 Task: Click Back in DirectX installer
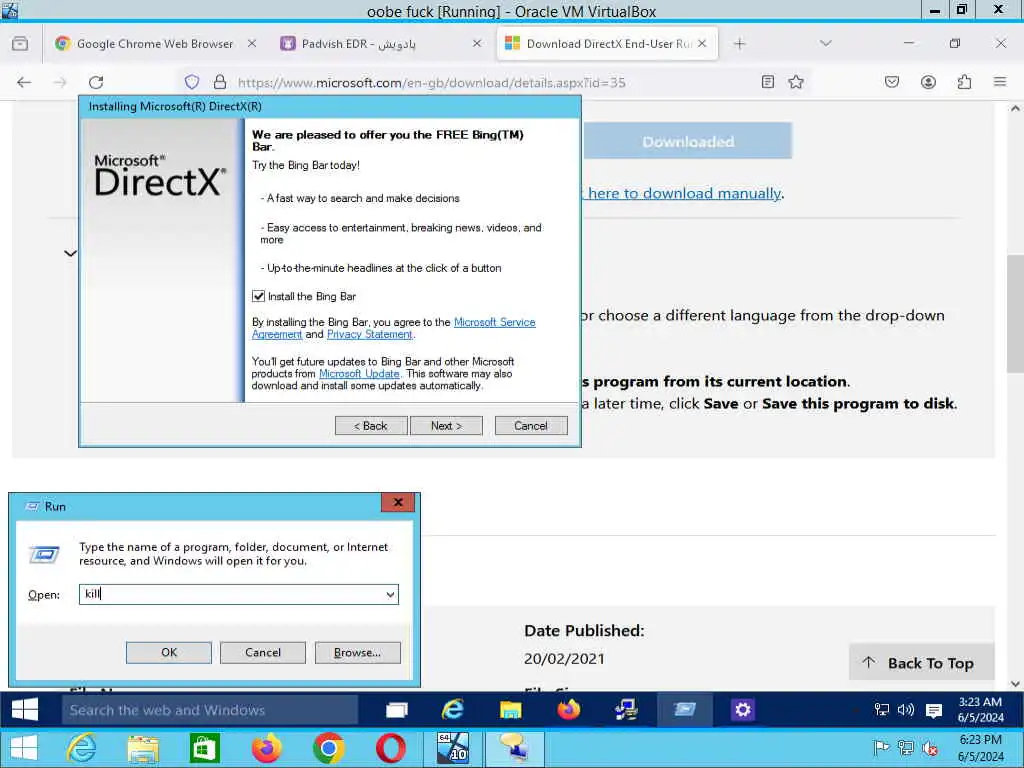click(371, 426)
